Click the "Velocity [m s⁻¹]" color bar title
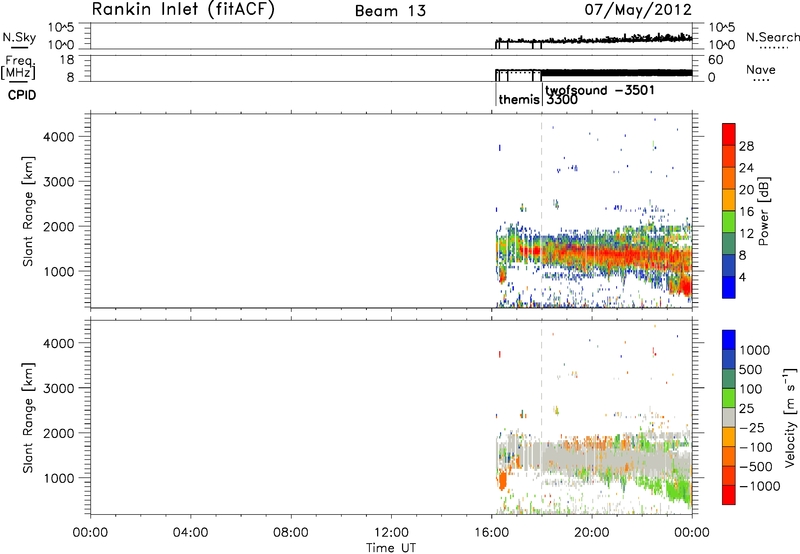 [790, 417]
